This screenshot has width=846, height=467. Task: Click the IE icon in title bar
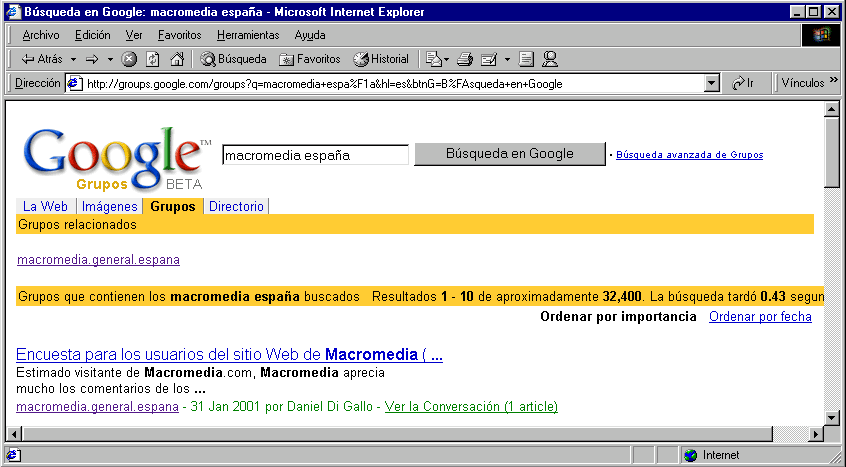(13, 12)
